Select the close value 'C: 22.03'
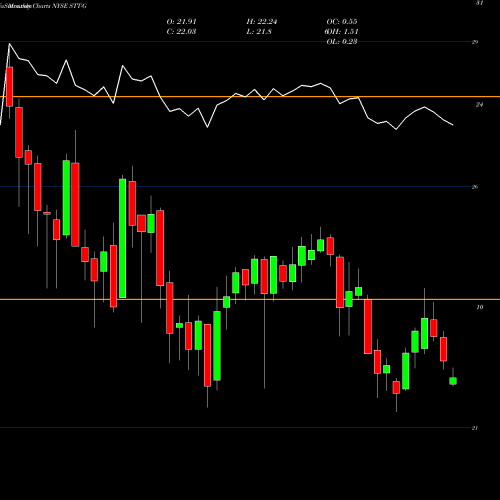500x500 pixels. pos(181,32)
